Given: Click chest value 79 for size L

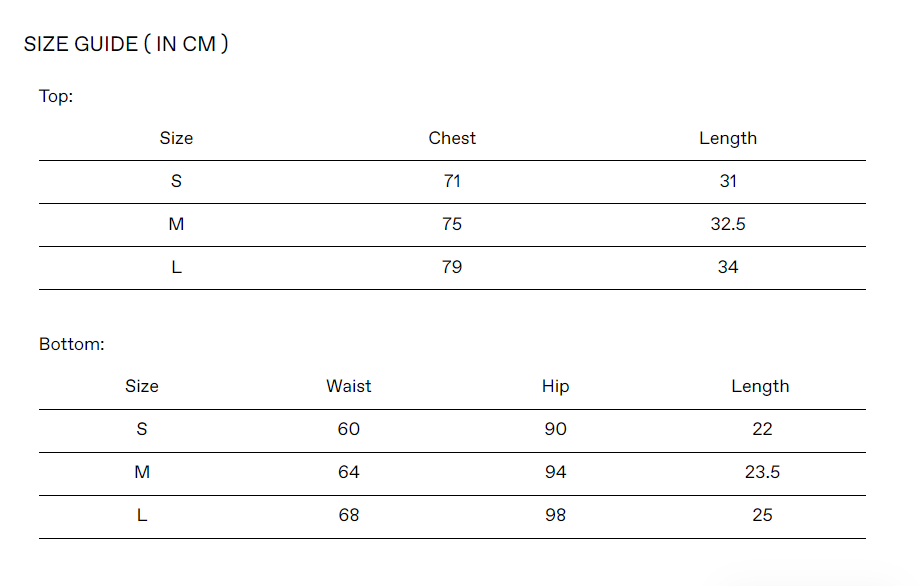Looking at the screenshot, I should pyautogui.click(x=452, y=267).
